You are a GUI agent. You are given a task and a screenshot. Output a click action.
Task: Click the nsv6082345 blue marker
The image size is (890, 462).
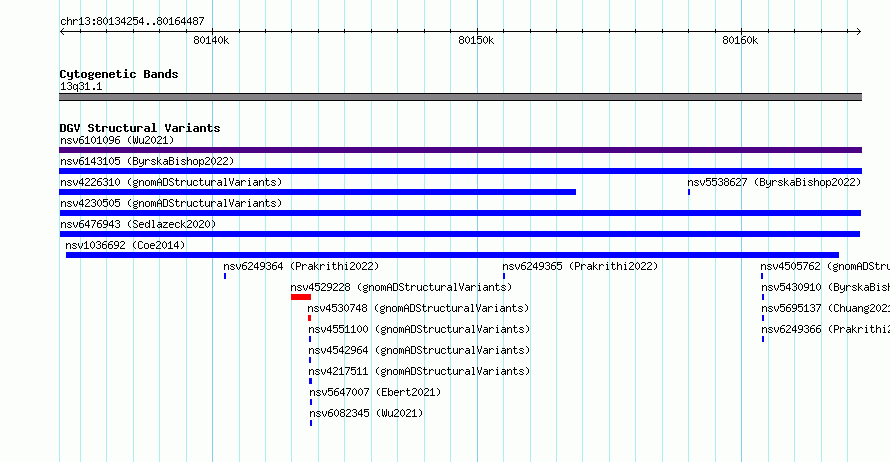(311, 423)
